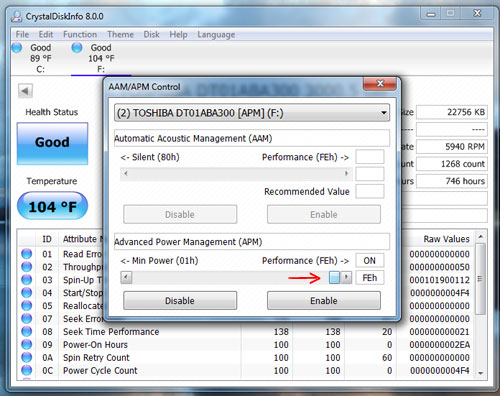
Task: Select the Spin Retry Count row
Action: pyautogui.click(x=246, y=358)
